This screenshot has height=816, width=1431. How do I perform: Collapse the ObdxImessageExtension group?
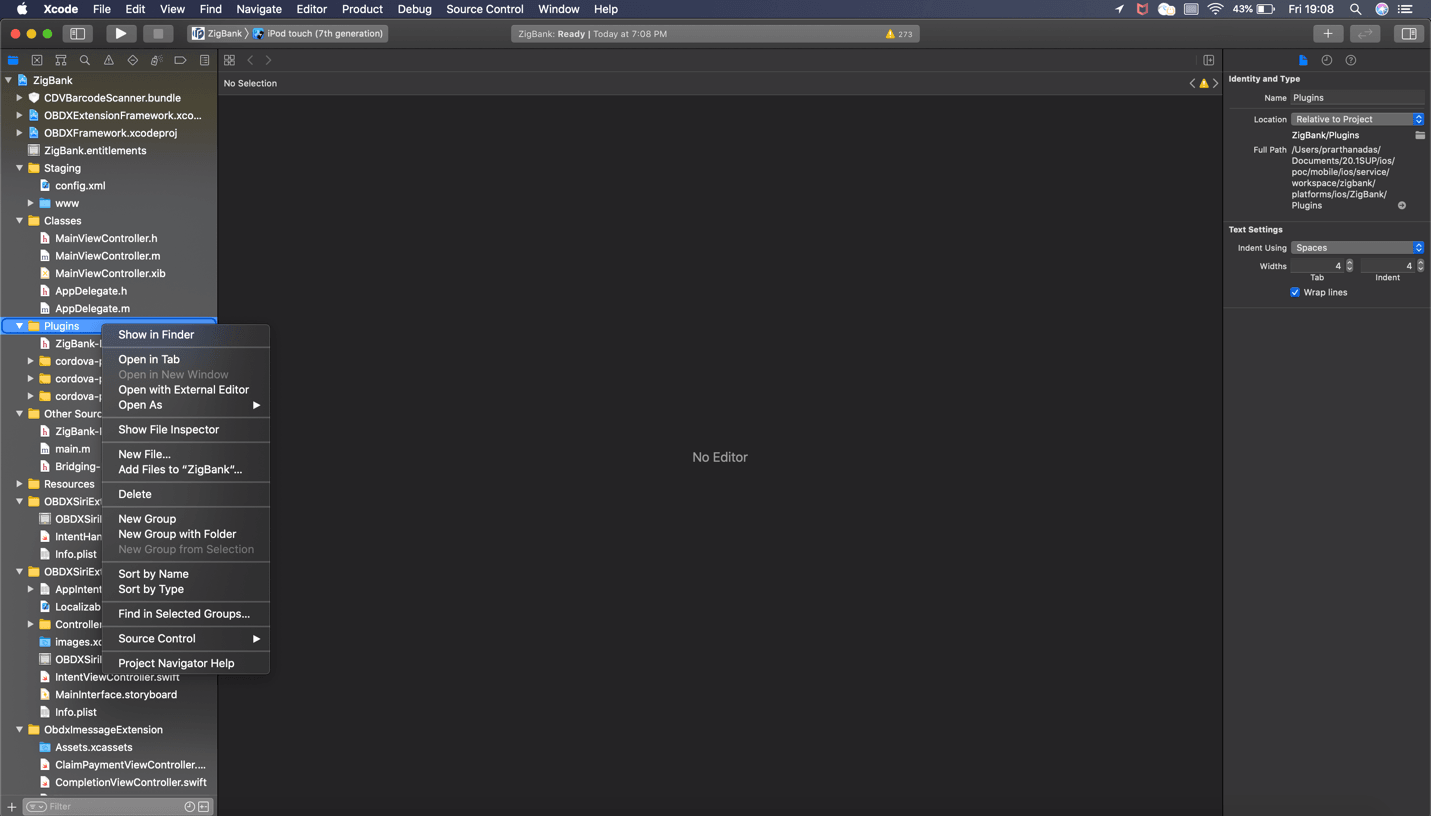tap(19, 730)
